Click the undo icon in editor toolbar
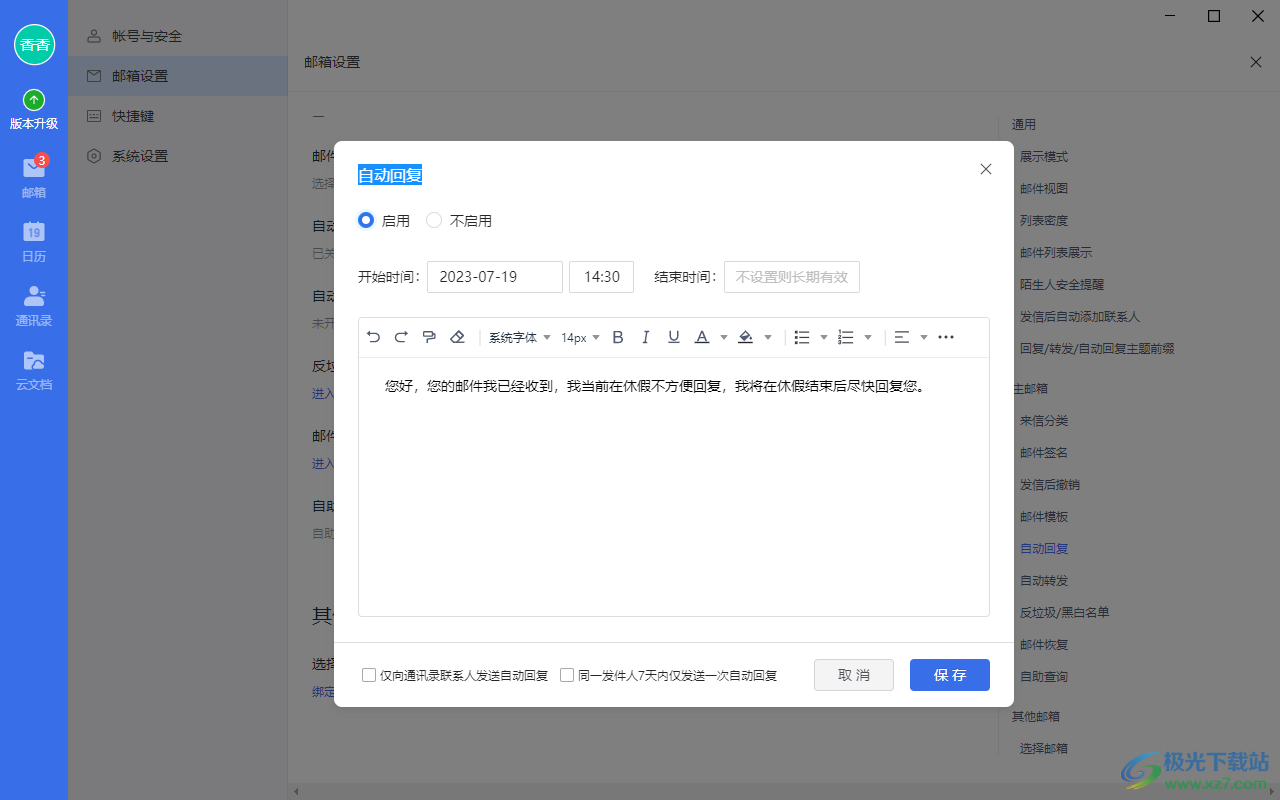Image resolution: width=1280 pixels, height=800 pixels. coord(374,337)
